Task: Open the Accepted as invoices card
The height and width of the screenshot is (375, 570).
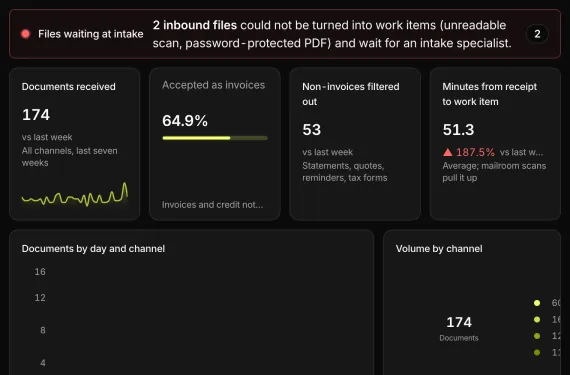Action: click(x=215, y=144)
